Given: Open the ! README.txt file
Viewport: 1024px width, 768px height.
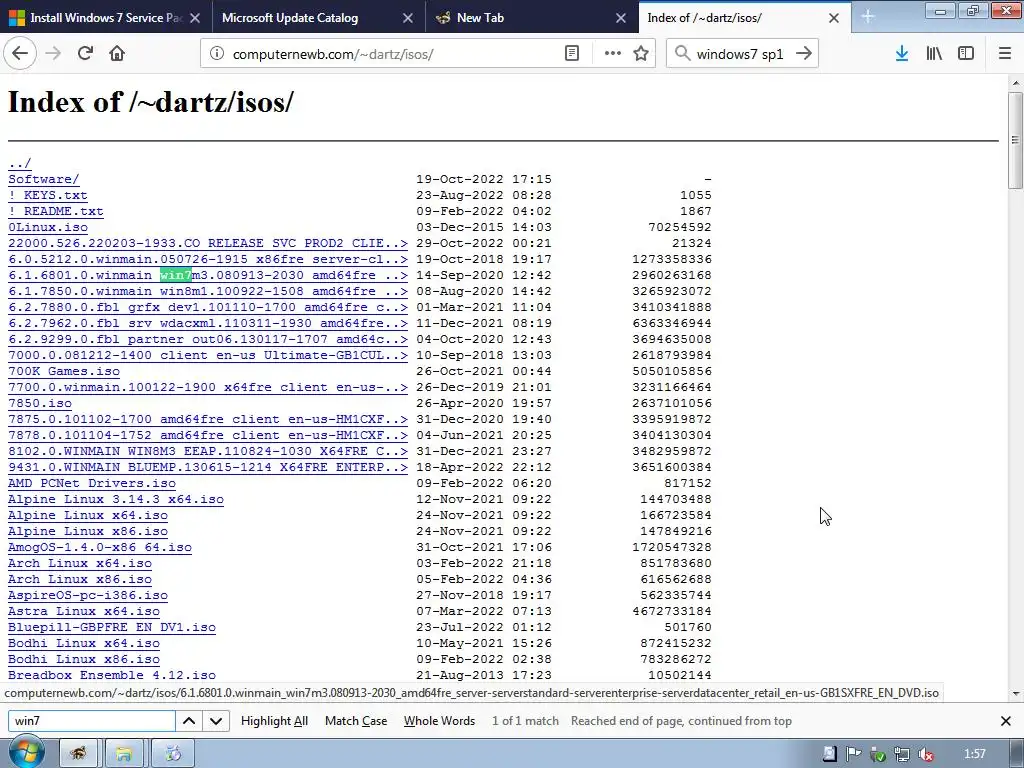Looking at the screenshot, I should pos(56,211).
